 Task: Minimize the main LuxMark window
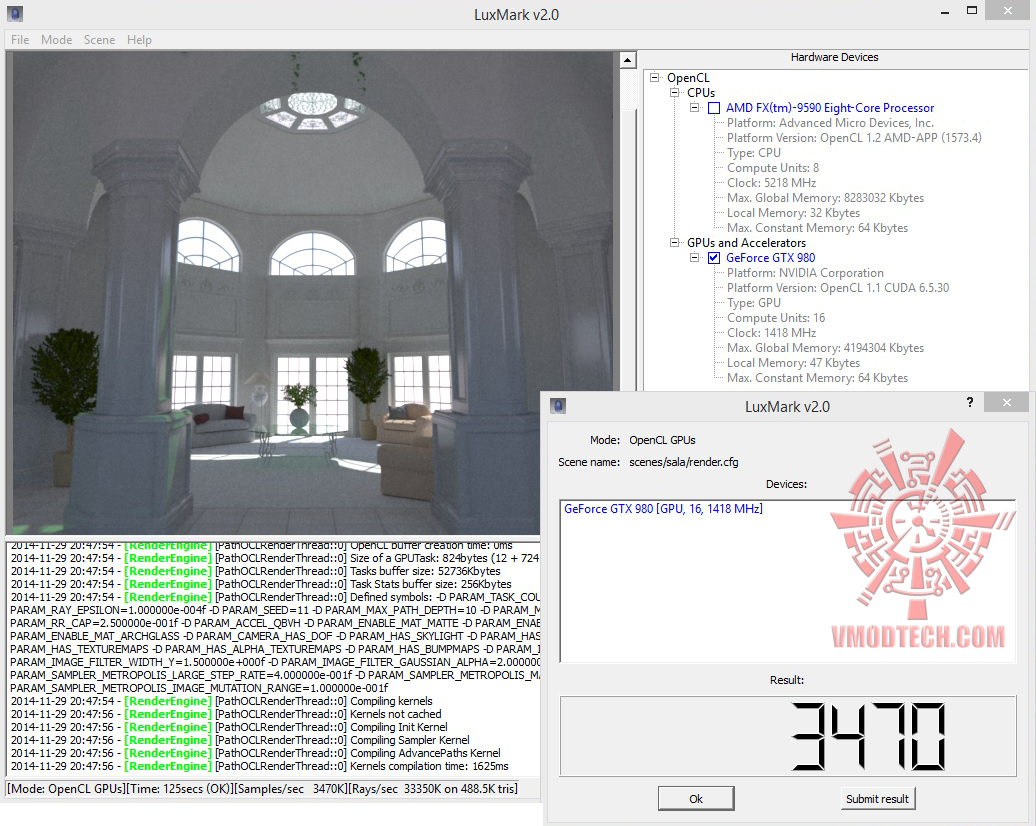(x=945, y=13)
